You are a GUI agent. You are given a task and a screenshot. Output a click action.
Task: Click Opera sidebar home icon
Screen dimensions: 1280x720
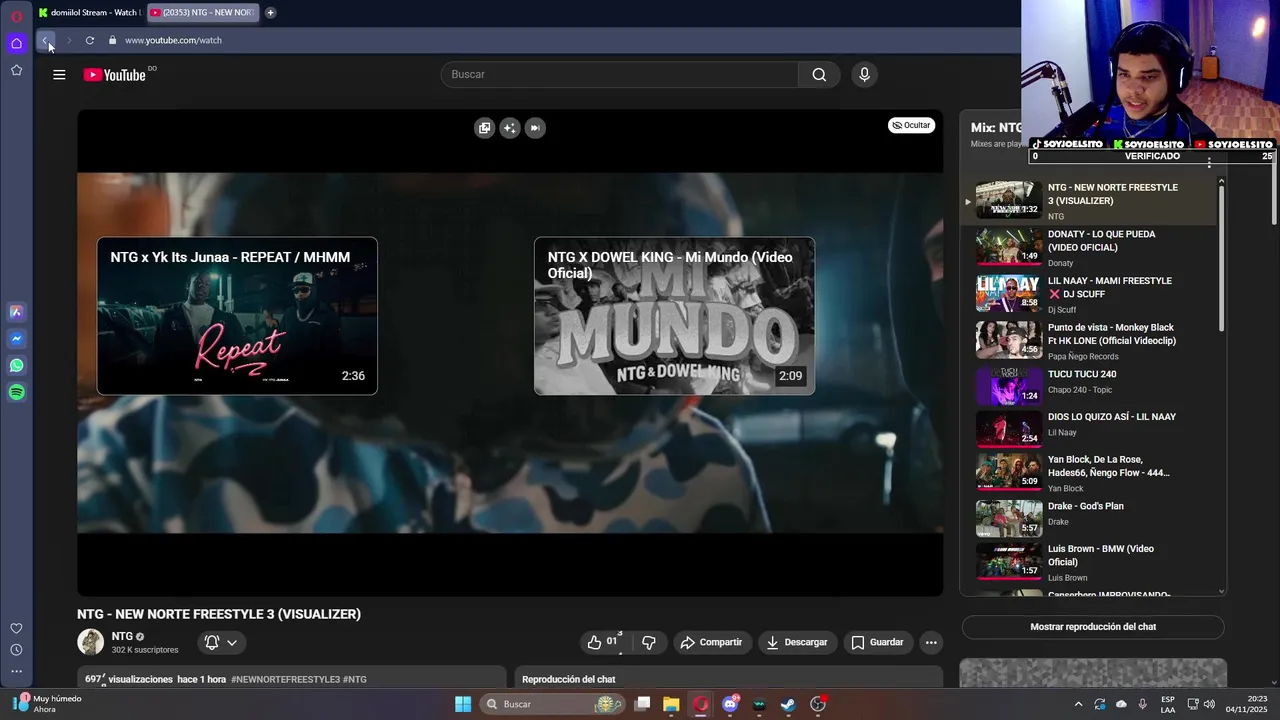[x=16, y=43]
